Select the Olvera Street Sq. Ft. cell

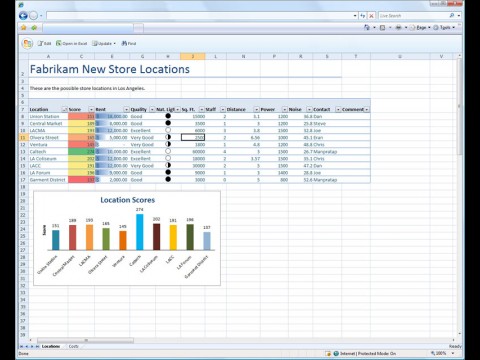pos(193,137)
